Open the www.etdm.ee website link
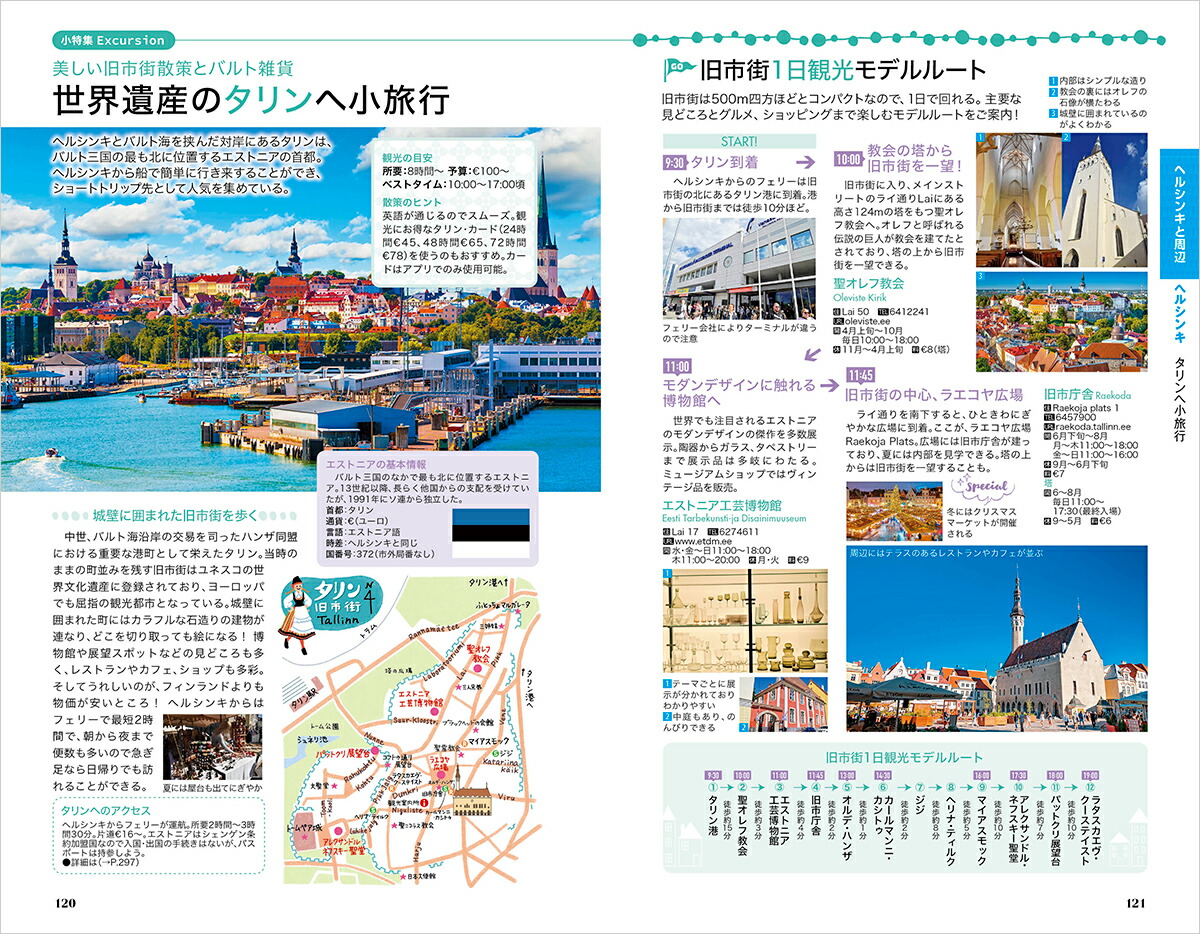The image size is (1200, 934). click(702, 541)
